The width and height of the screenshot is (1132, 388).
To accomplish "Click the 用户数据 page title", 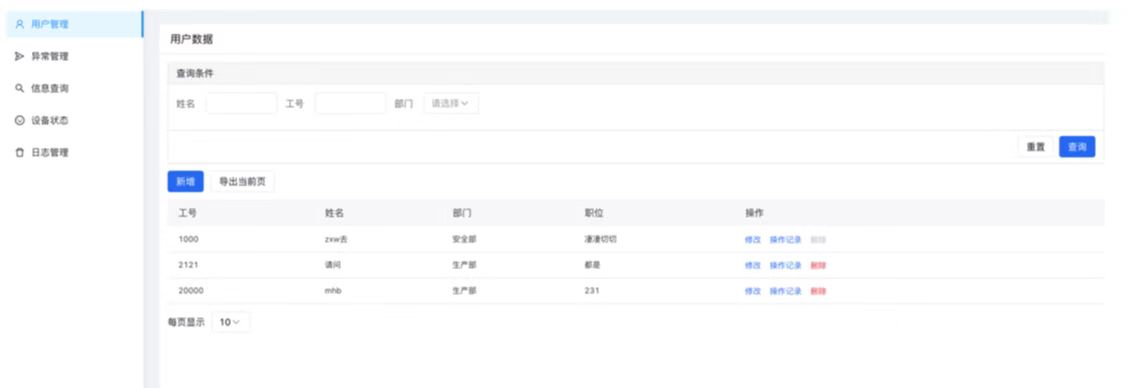I will (x=191, y=40).
